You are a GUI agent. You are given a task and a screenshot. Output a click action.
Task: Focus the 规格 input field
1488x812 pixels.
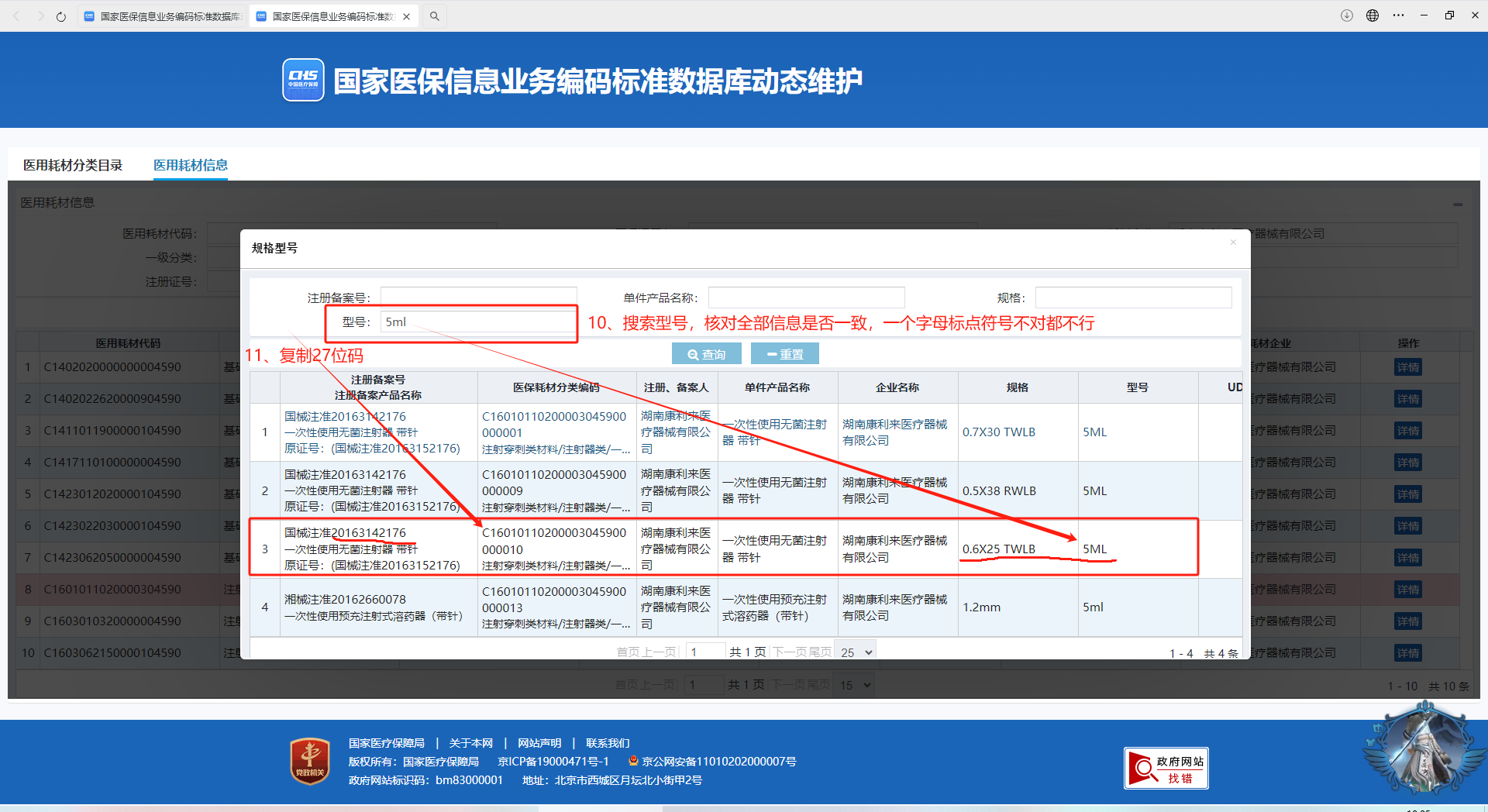pyautogui.click(x=1133, y=298)
